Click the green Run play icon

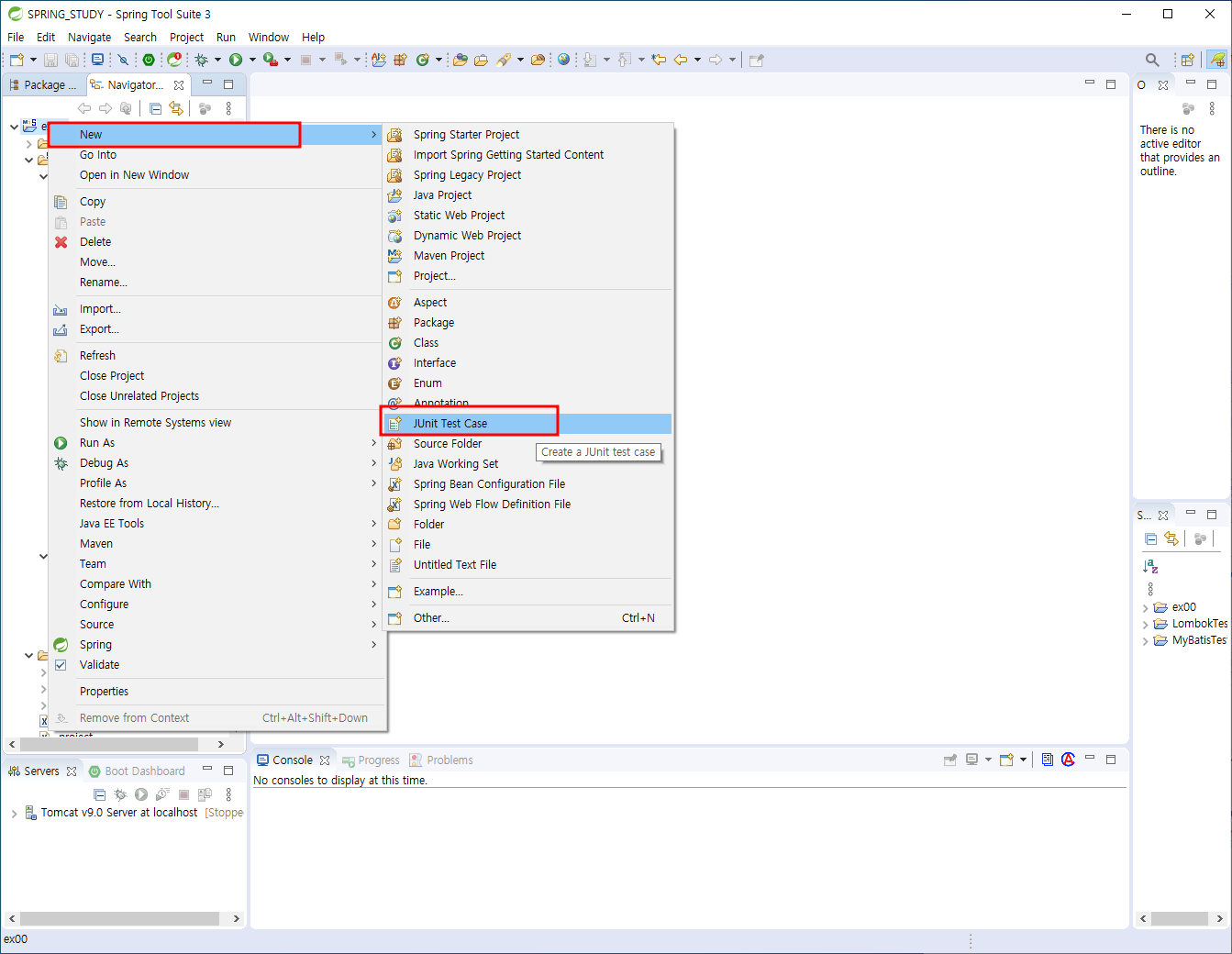tap(236, 60)
